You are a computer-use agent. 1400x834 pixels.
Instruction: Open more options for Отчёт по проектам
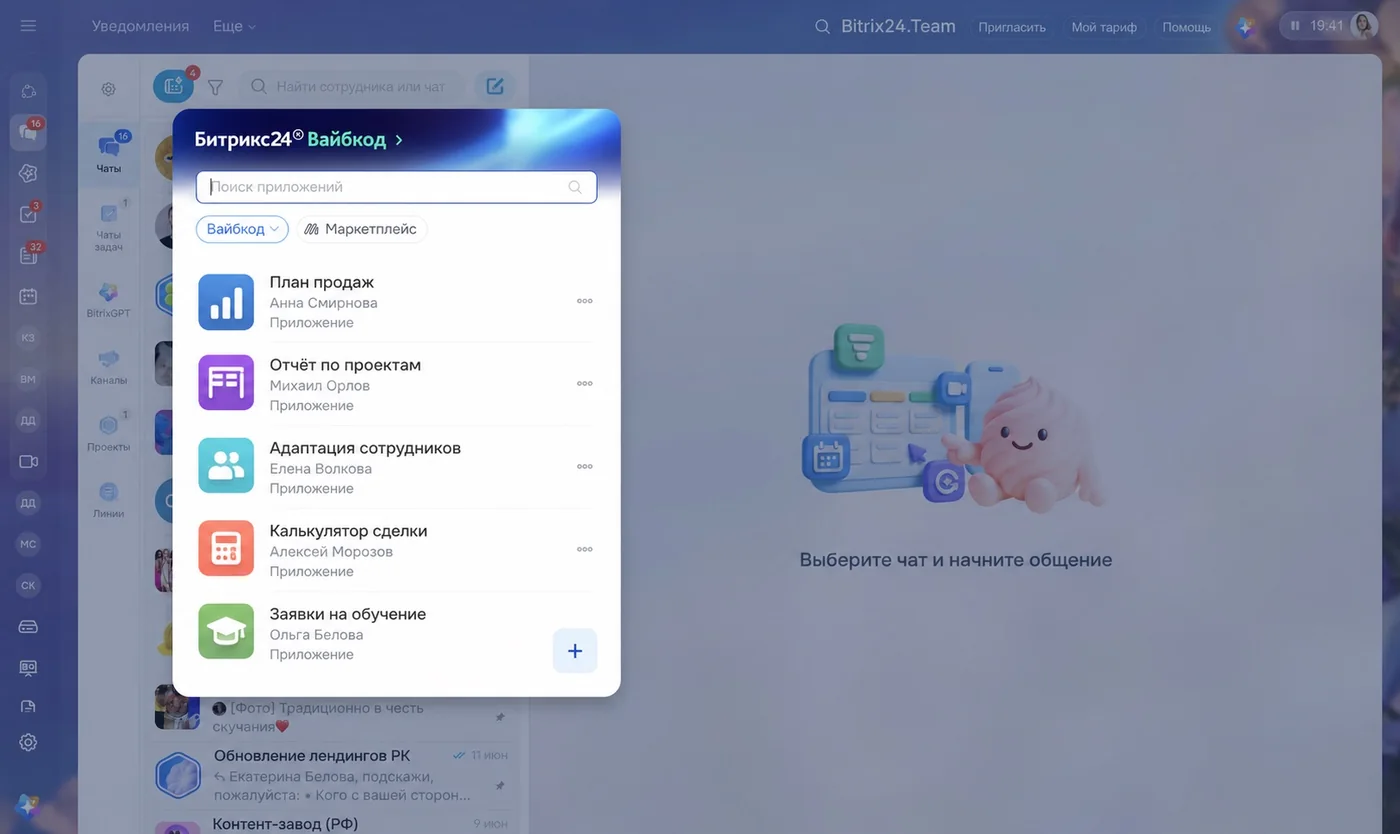tap(585, 384)
